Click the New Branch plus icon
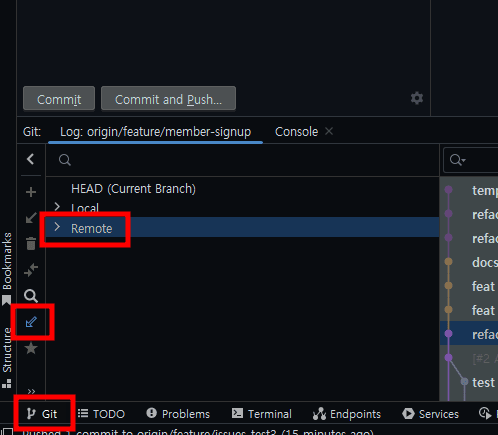Screen dimensions: 498x435 click(31, 192)
